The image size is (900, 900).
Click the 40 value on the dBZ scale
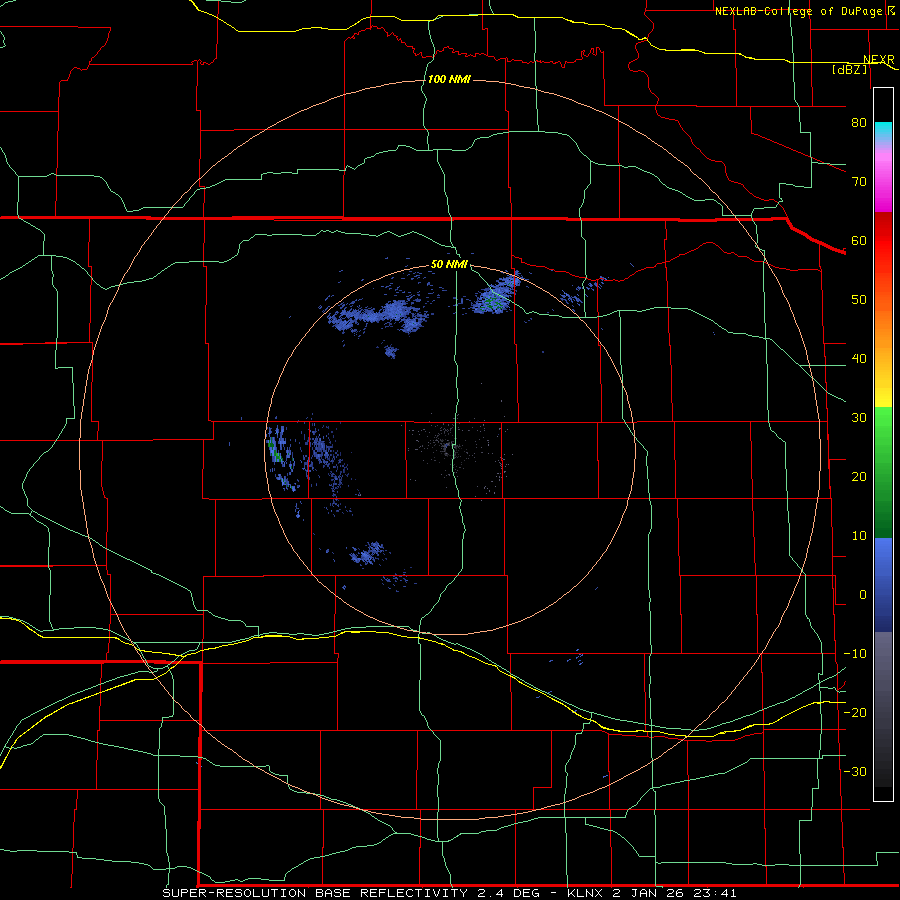tap(859, 359)
